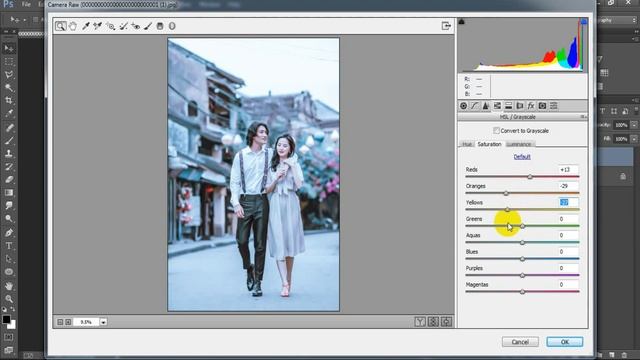Open the Effects fx panel icon
Image resolution: width=640 pixels, height=360 pixels.
[531, 106]
